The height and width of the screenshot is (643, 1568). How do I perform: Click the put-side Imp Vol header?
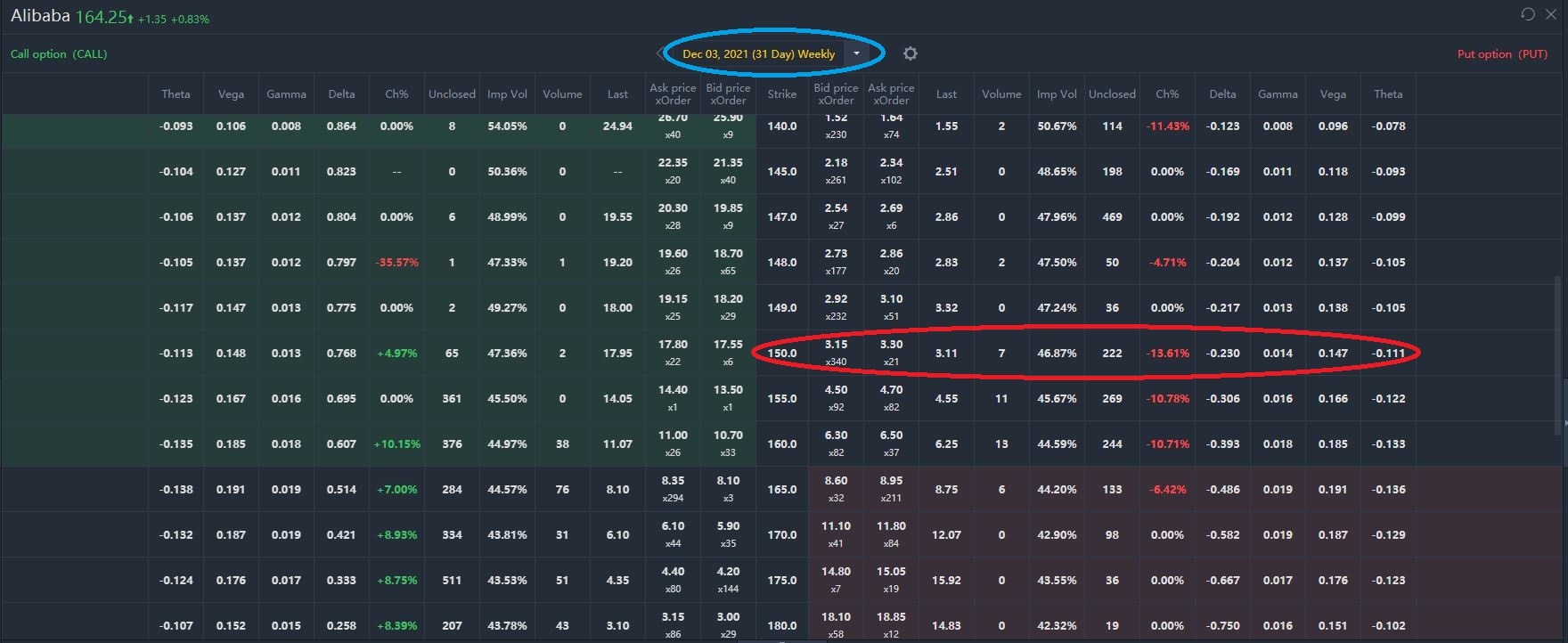pos(1057,94)
